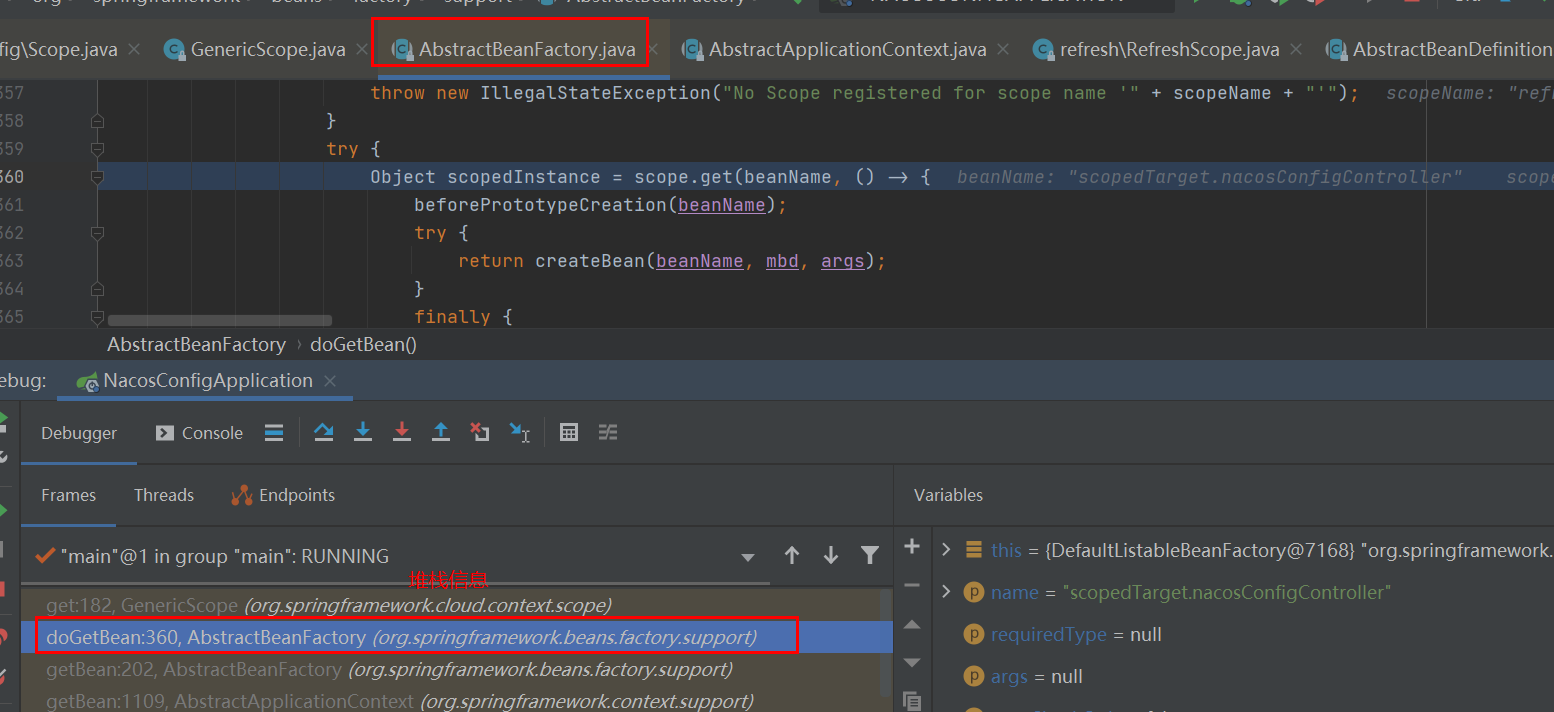Click the Step Over icon
This screenshot has width=1554, height=712.
click(324, 432)
